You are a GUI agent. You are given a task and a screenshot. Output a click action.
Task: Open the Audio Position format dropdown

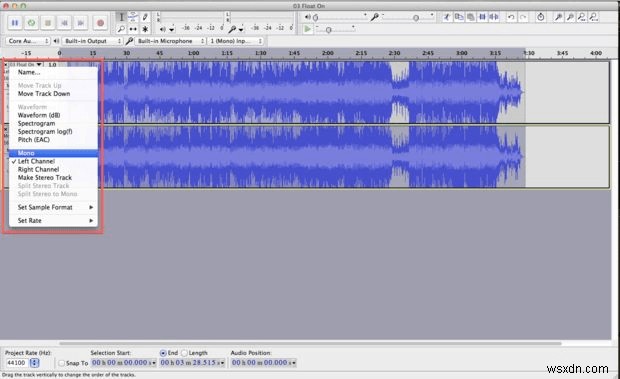pos(293,363)
